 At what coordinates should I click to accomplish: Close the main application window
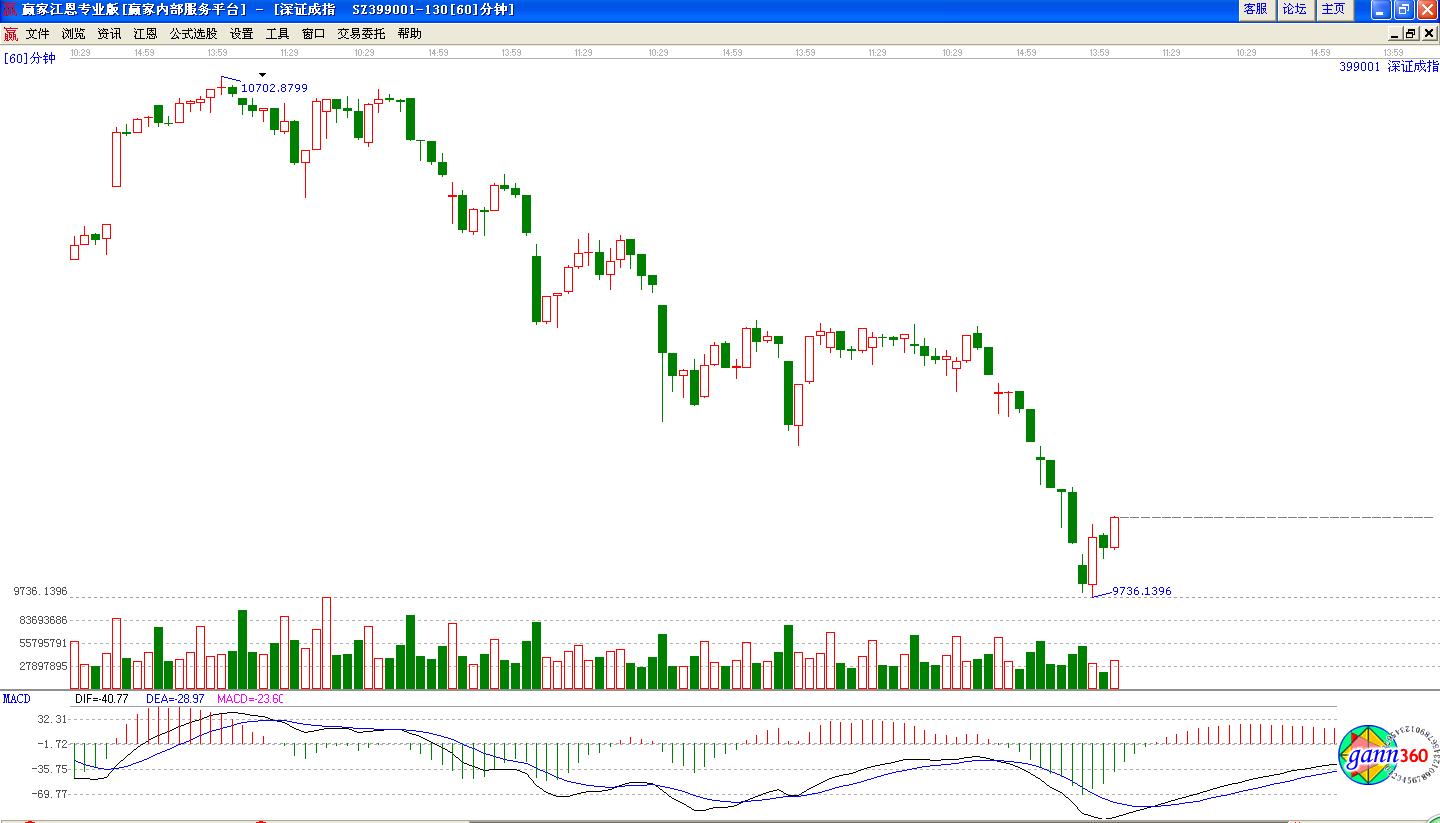pos(1425,9)
